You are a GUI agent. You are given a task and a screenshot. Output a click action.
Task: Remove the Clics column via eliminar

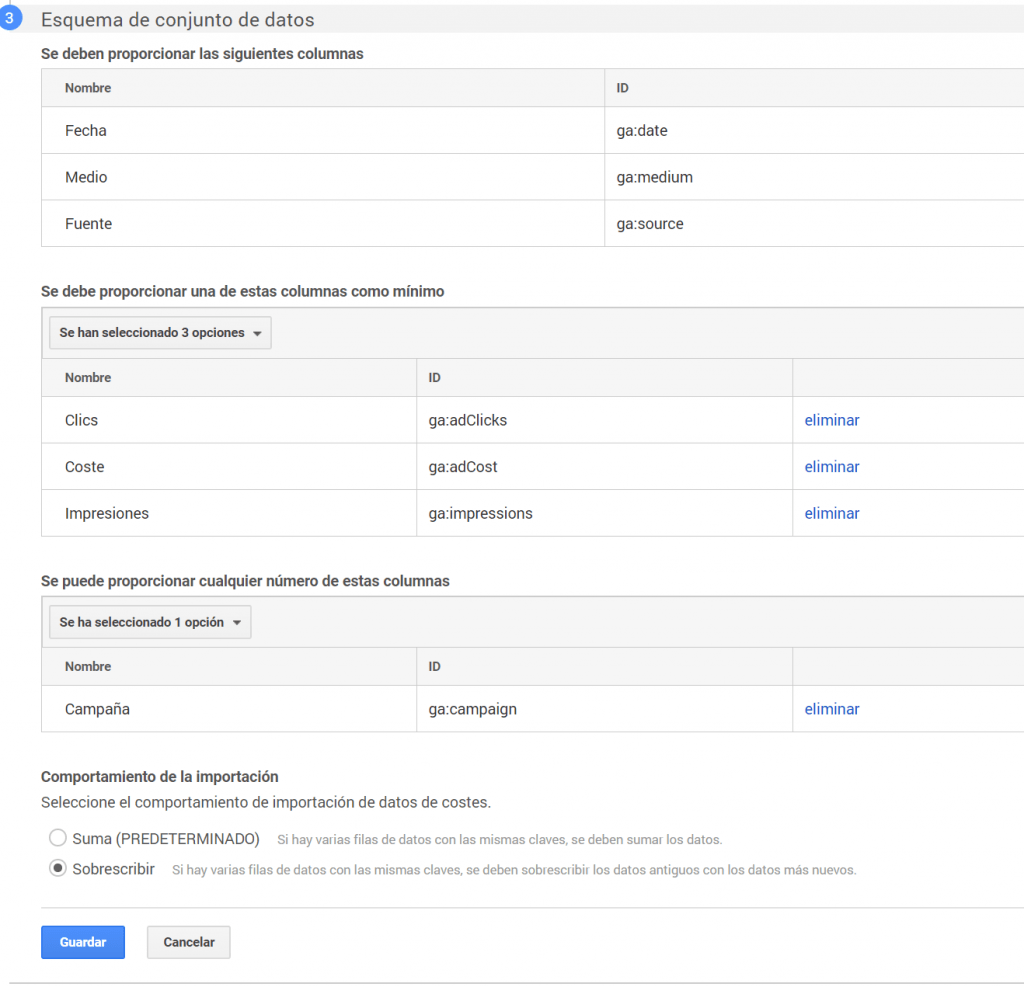click(831, 420)
